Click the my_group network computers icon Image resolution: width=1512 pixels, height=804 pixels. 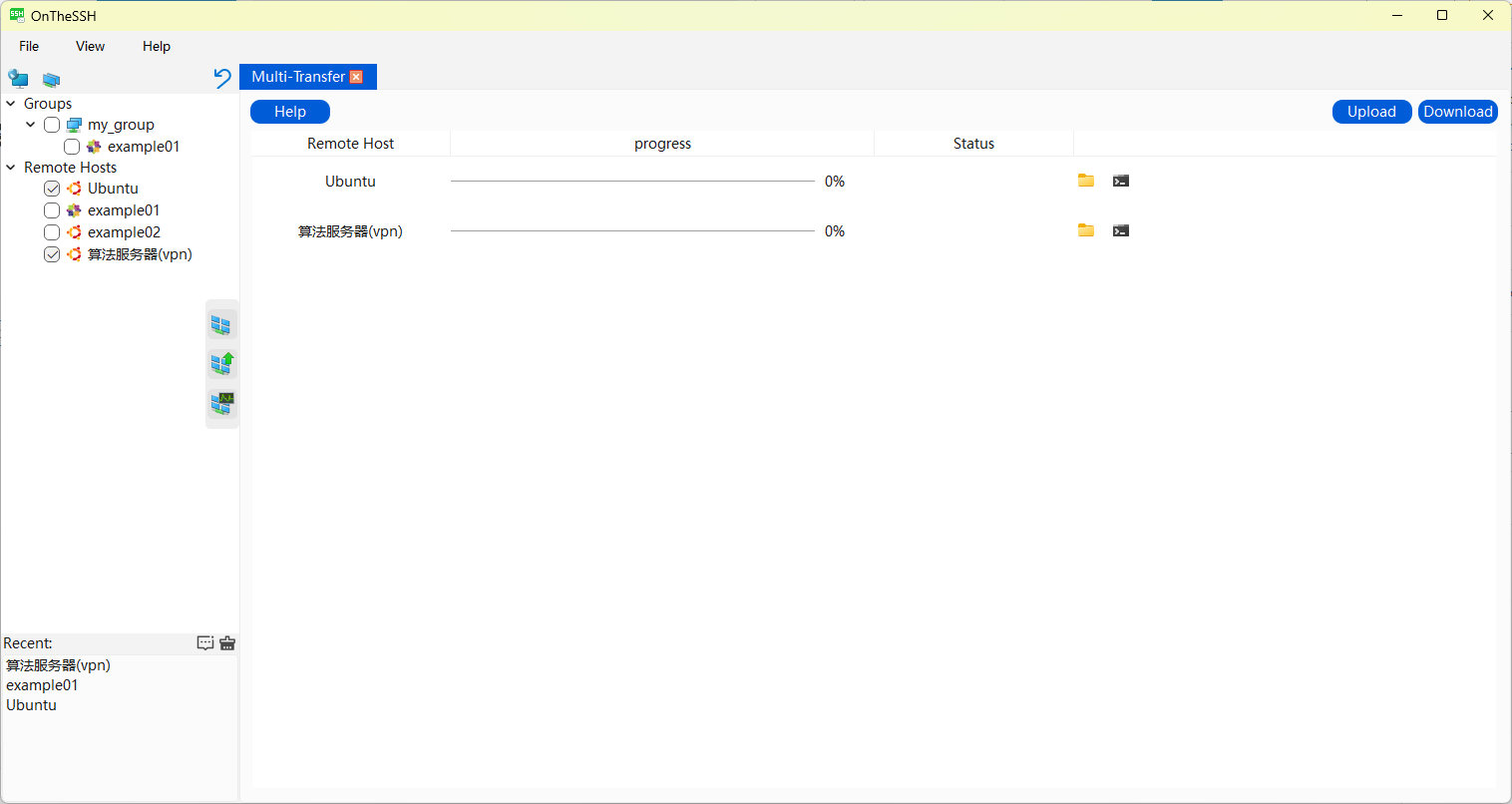click(74, 125)
